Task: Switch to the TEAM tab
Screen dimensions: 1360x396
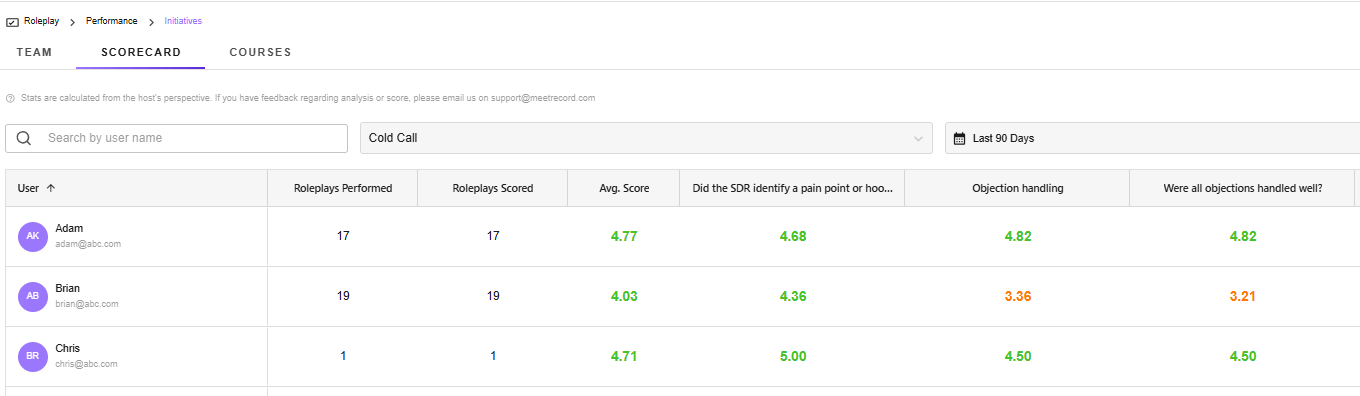Action: [35, 52]
